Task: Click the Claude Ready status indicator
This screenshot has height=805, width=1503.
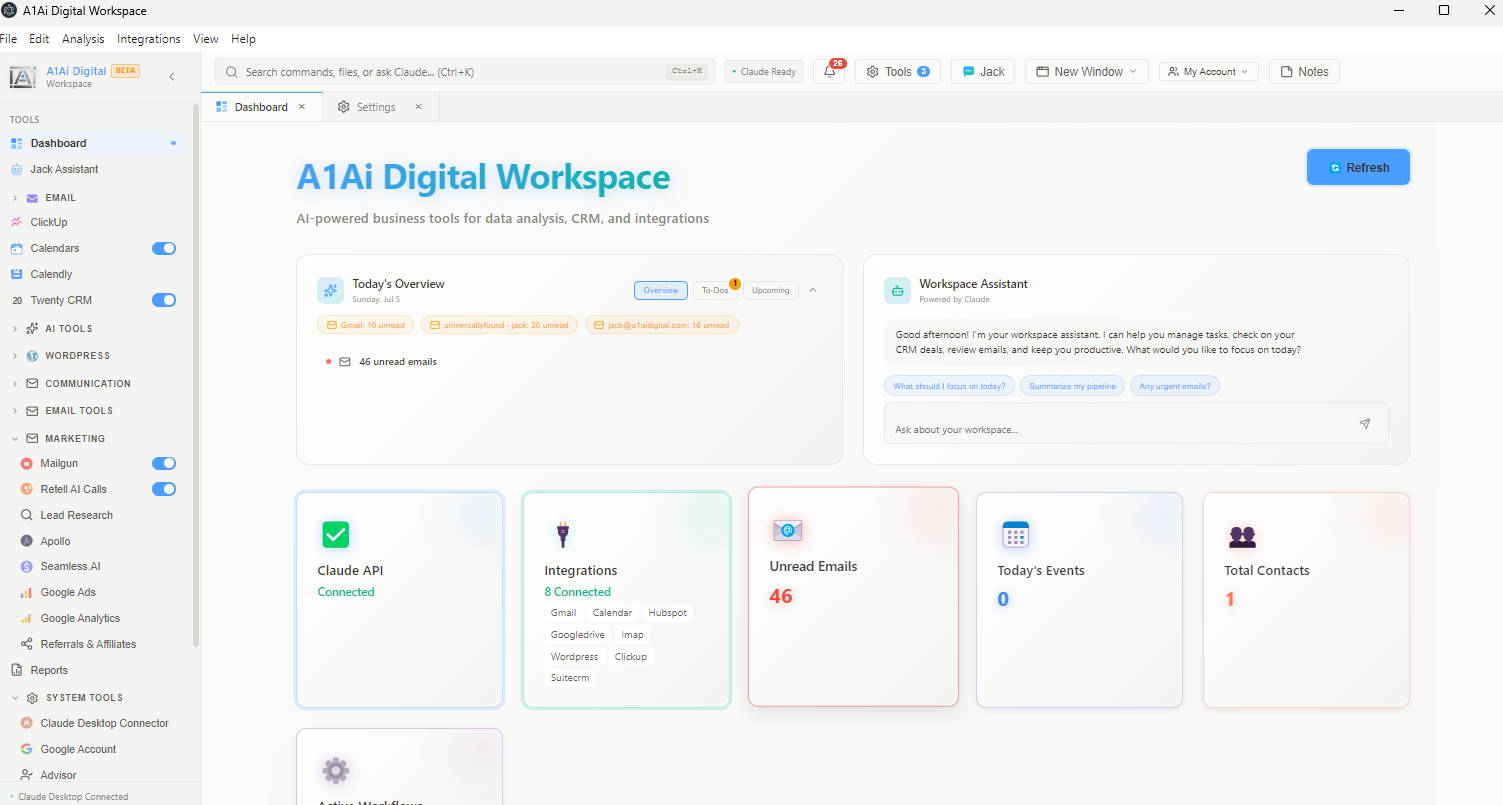Action: coord(764,72)
